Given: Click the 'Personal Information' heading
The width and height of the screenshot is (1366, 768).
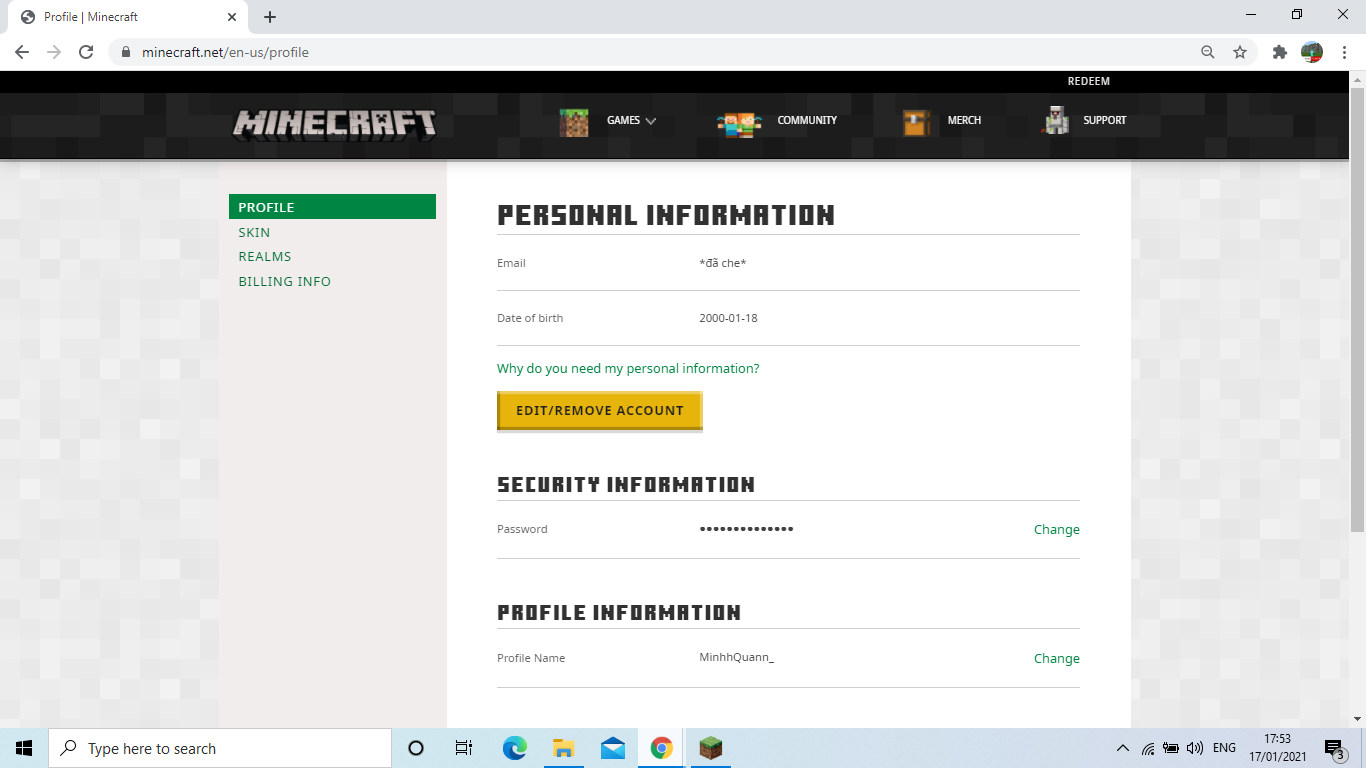Looking at the screenshot, I should click(666, 215).
